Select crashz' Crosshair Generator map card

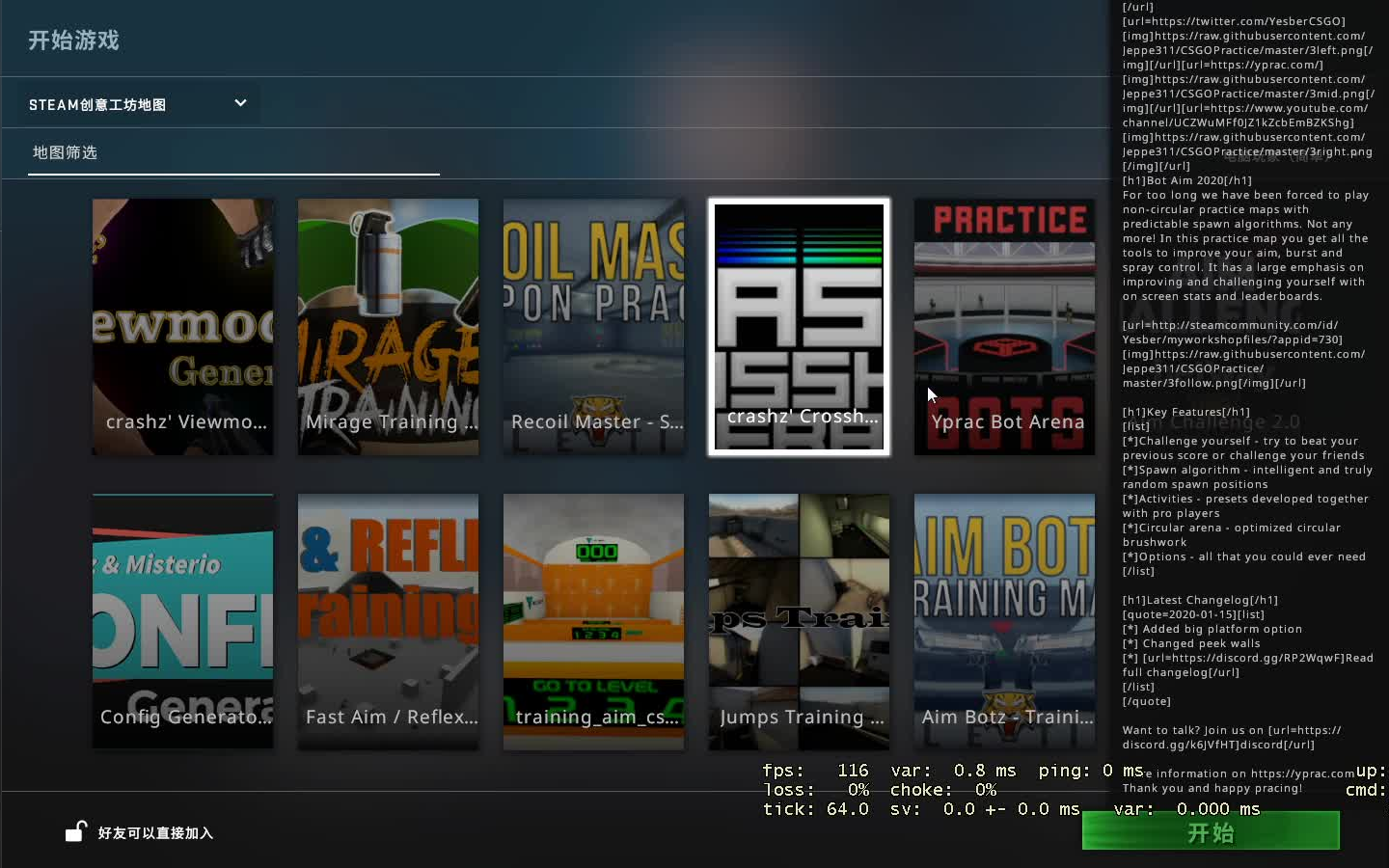[x=799, y=327]
